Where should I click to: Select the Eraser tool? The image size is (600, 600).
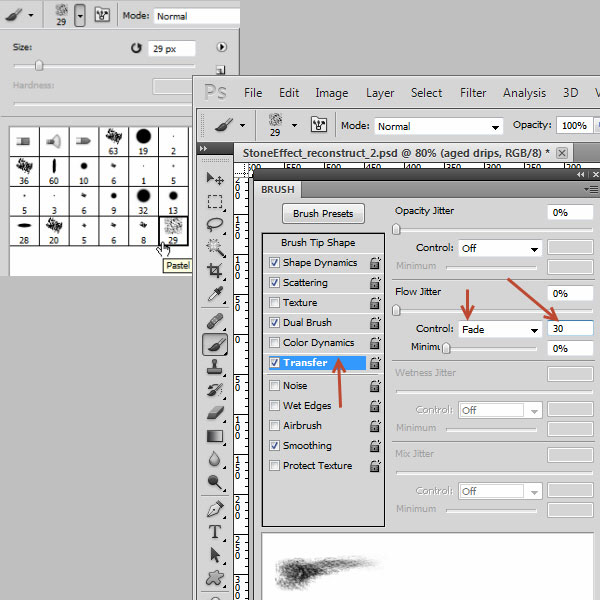(x=215, y=413)
